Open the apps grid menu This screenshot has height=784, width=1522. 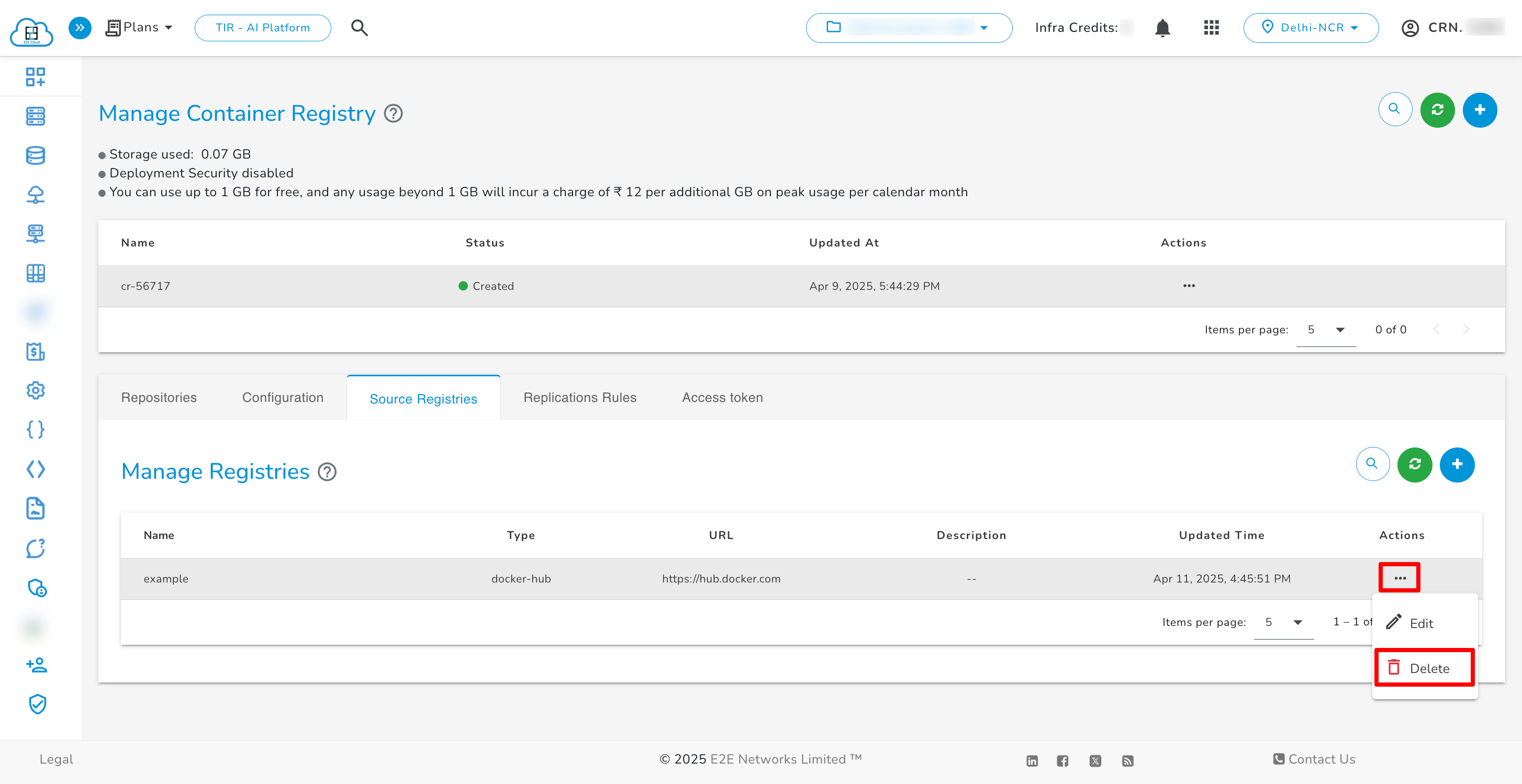[x=1210, y=27]
